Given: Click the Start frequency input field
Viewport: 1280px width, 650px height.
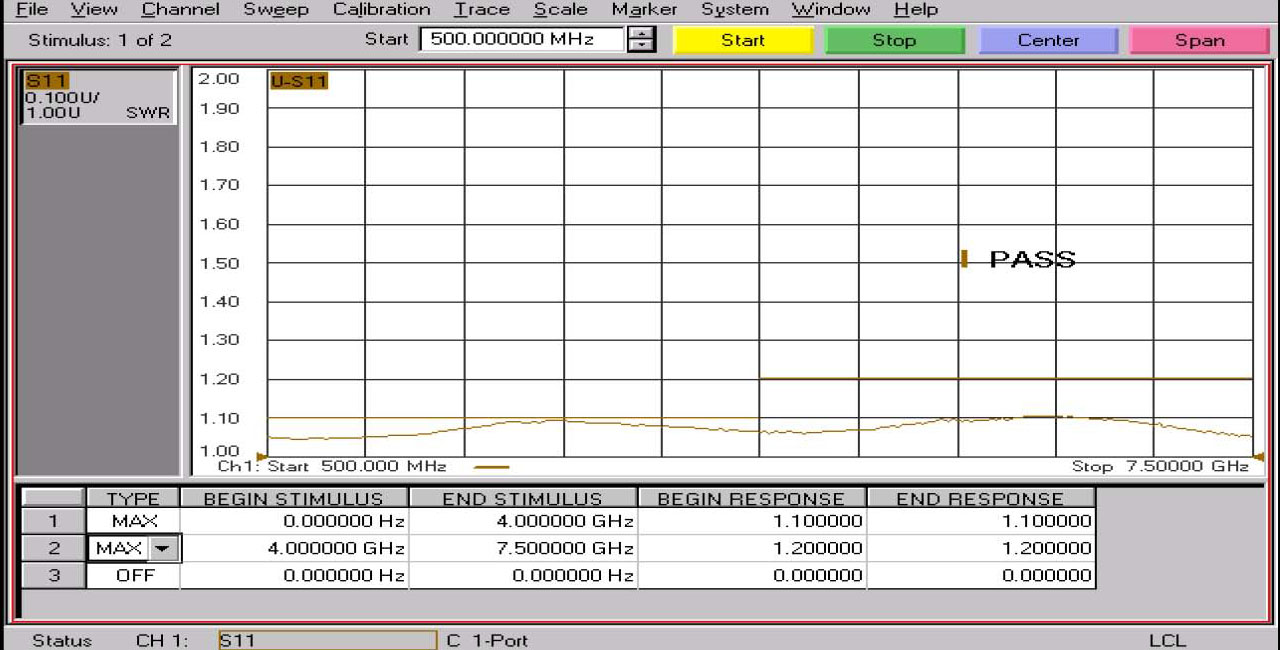Looking at the screenshot, I should (x=521, y=40).
